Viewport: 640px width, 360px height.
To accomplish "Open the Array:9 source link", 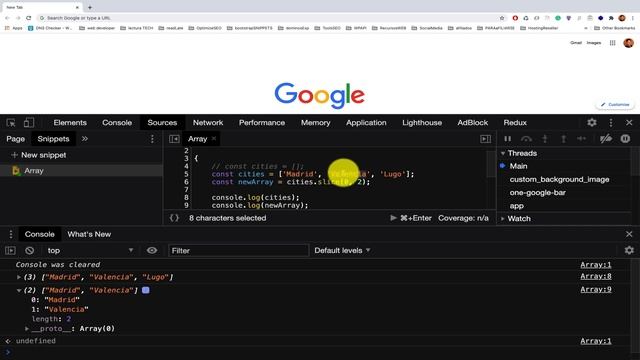I will tap(596, 289).
